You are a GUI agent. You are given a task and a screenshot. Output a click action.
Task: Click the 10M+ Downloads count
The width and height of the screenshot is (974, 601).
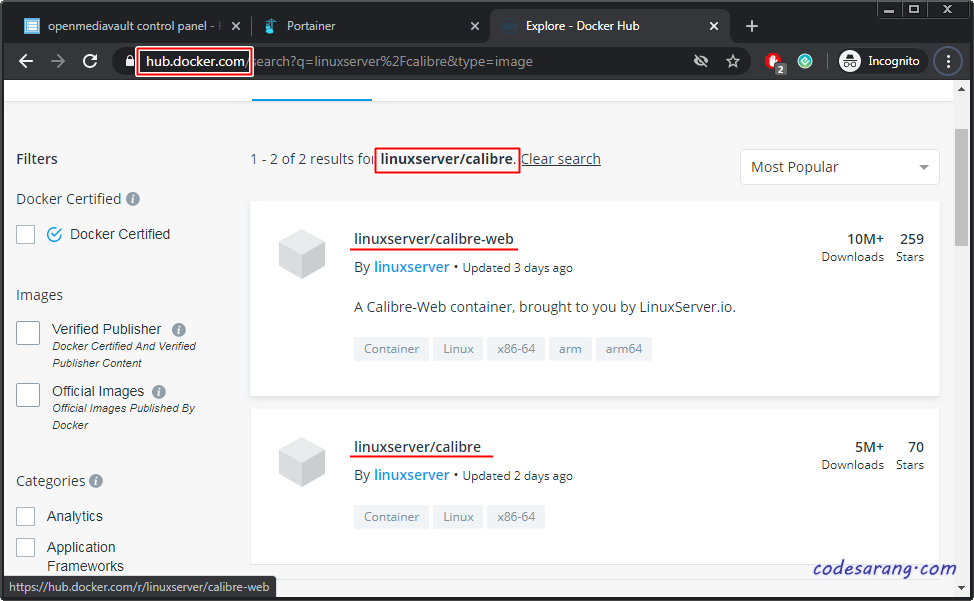point(865,240)
